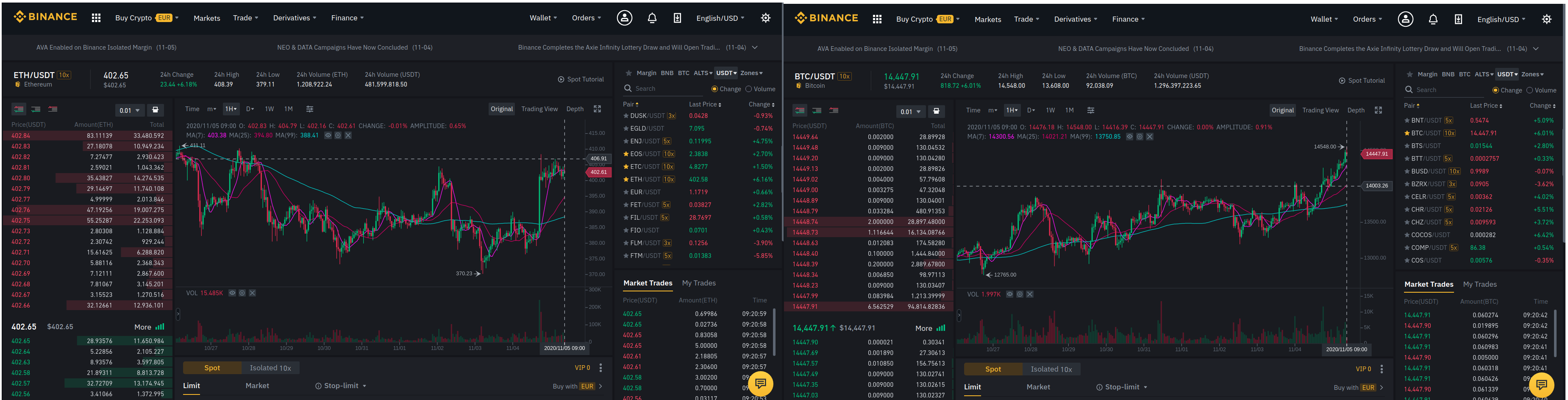Toggle VOL visibility eye on BTC/USDT chart
1568x400 pixels.
1010,294
